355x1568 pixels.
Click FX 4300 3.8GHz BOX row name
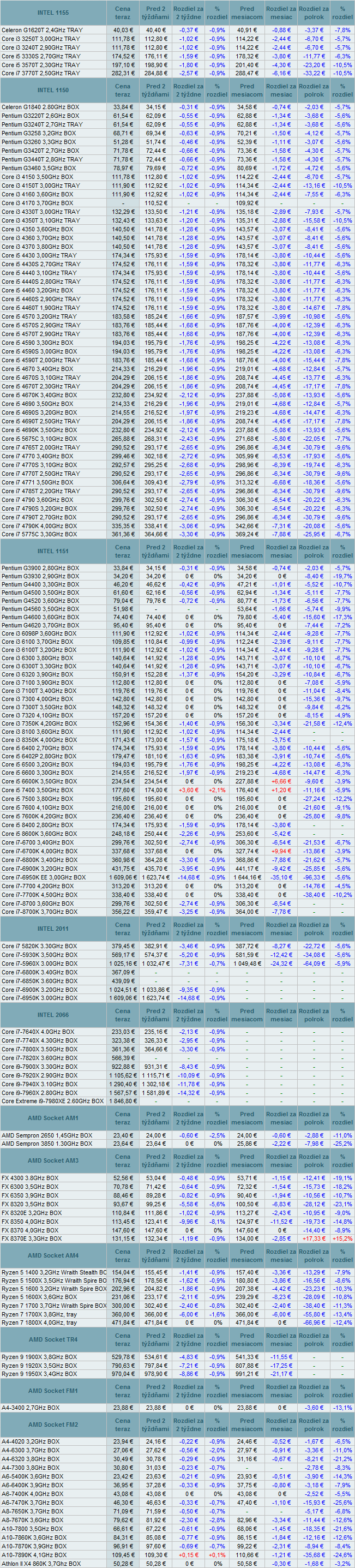30,1178
